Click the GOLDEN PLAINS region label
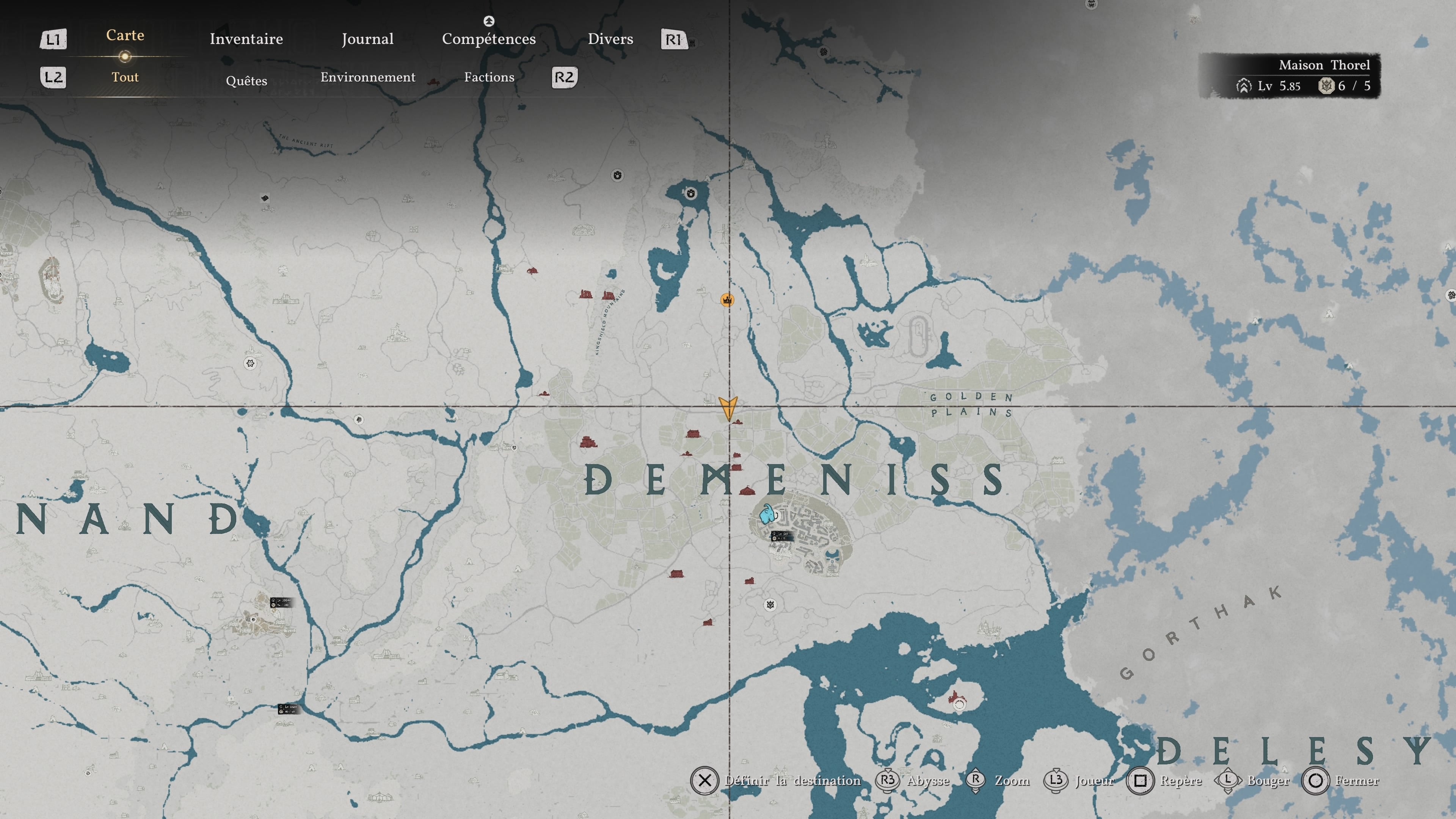 (971, 405)
